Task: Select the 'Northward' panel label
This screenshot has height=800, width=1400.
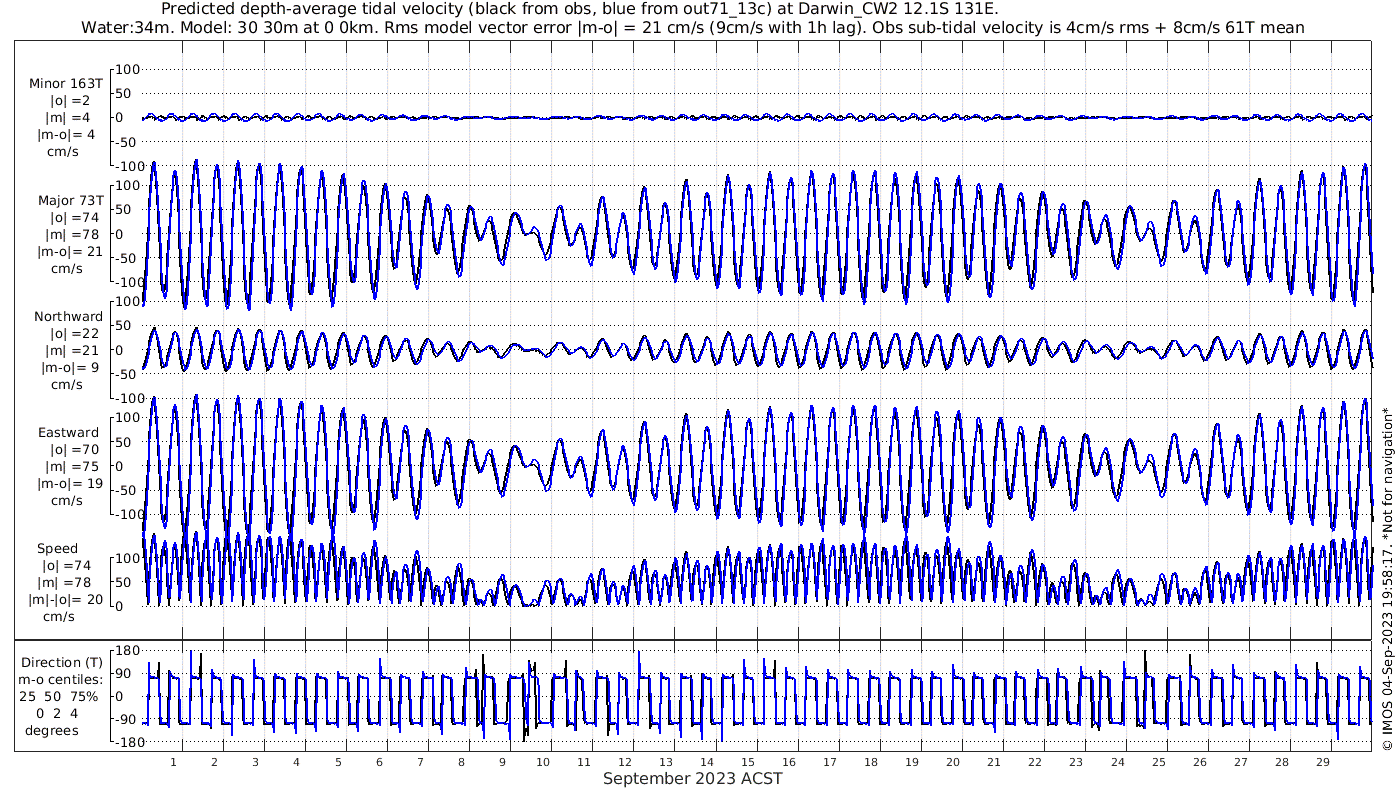Action: pos(68,316)
